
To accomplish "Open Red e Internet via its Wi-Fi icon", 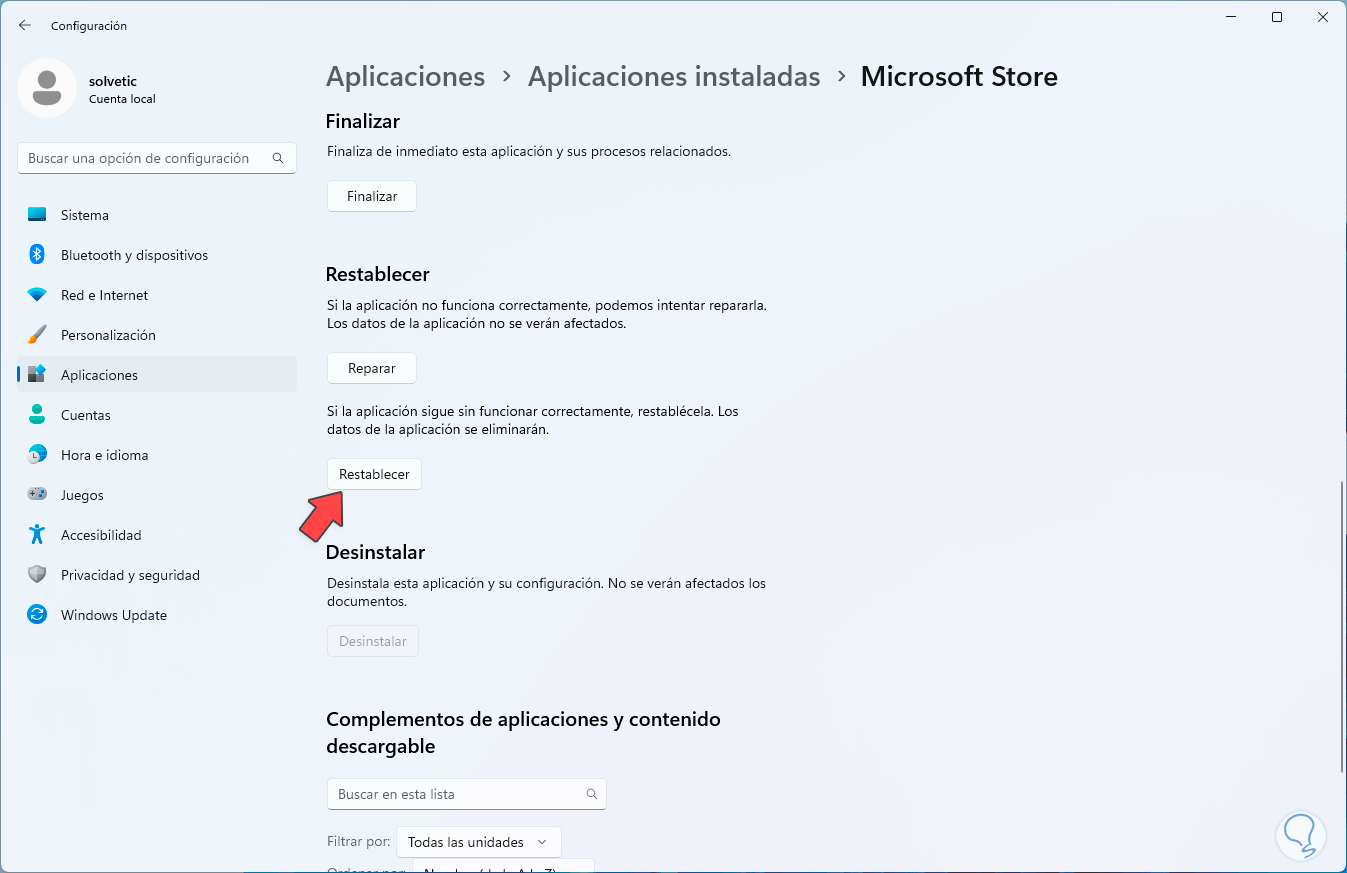I will click(x=37, y=295).
